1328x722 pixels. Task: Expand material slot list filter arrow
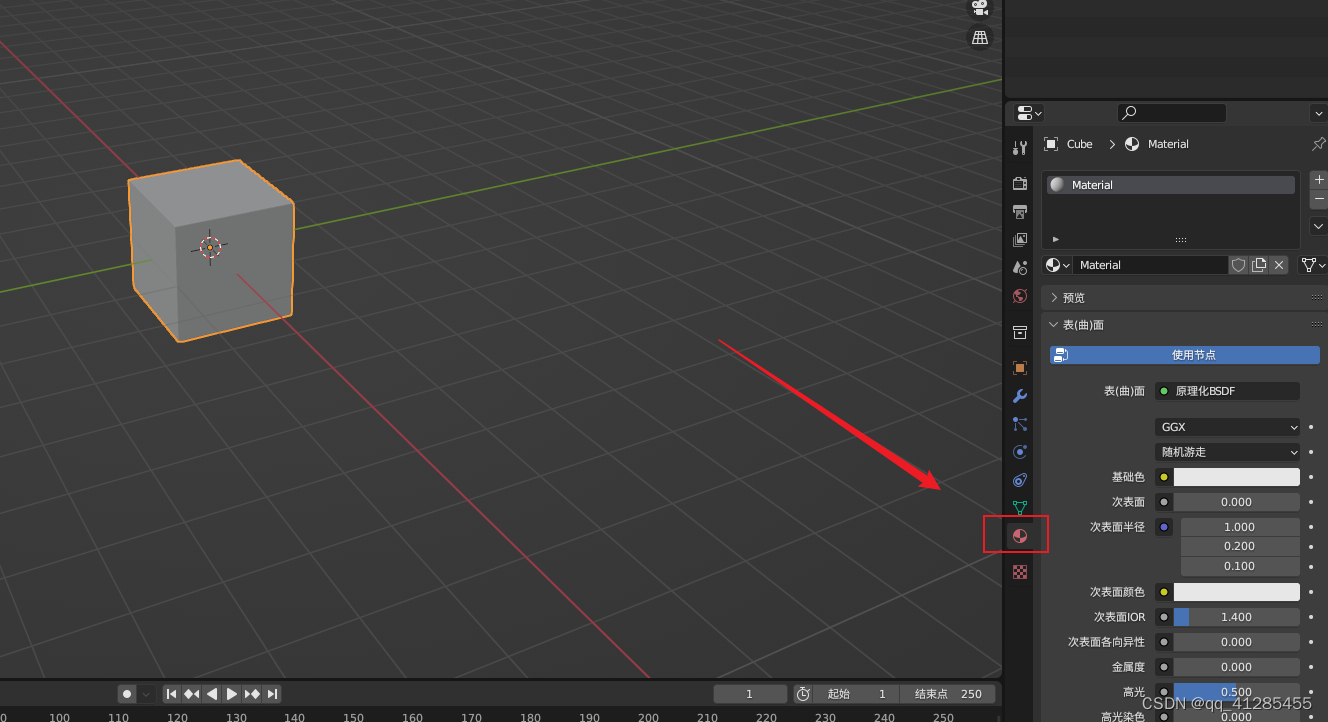(x=1056, y=239)
